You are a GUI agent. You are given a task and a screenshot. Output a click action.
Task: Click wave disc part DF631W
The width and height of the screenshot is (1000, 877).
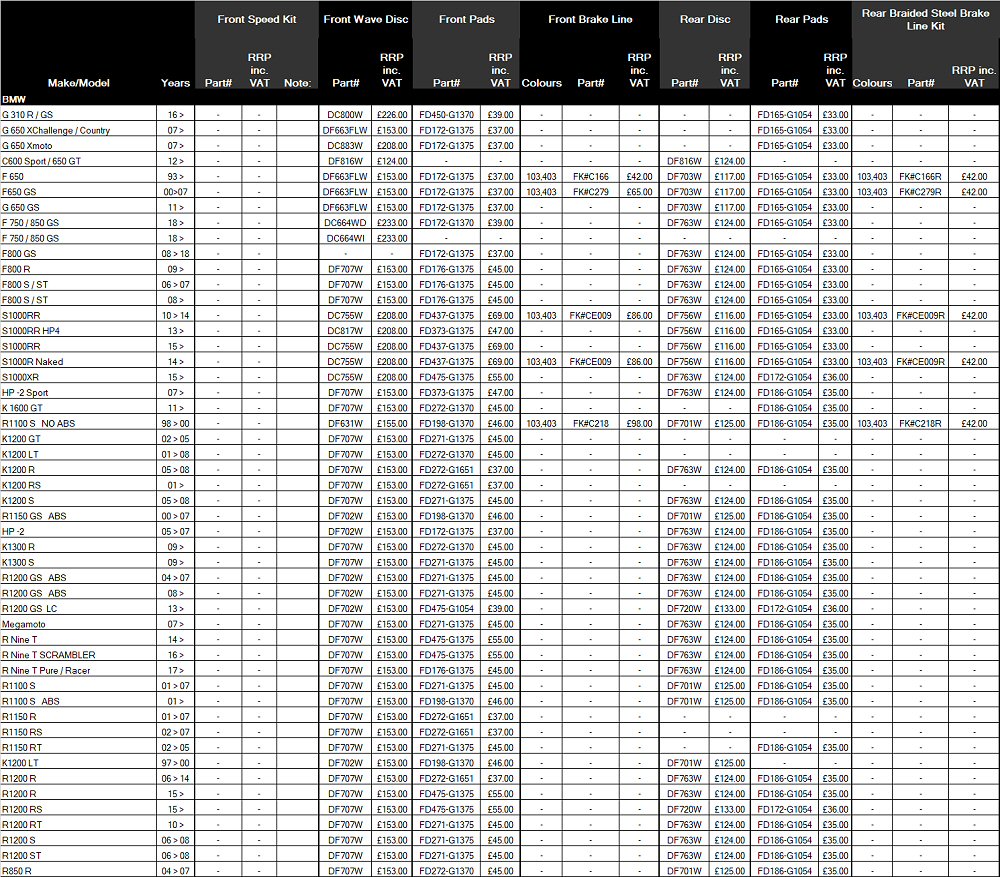coord(345,424)
